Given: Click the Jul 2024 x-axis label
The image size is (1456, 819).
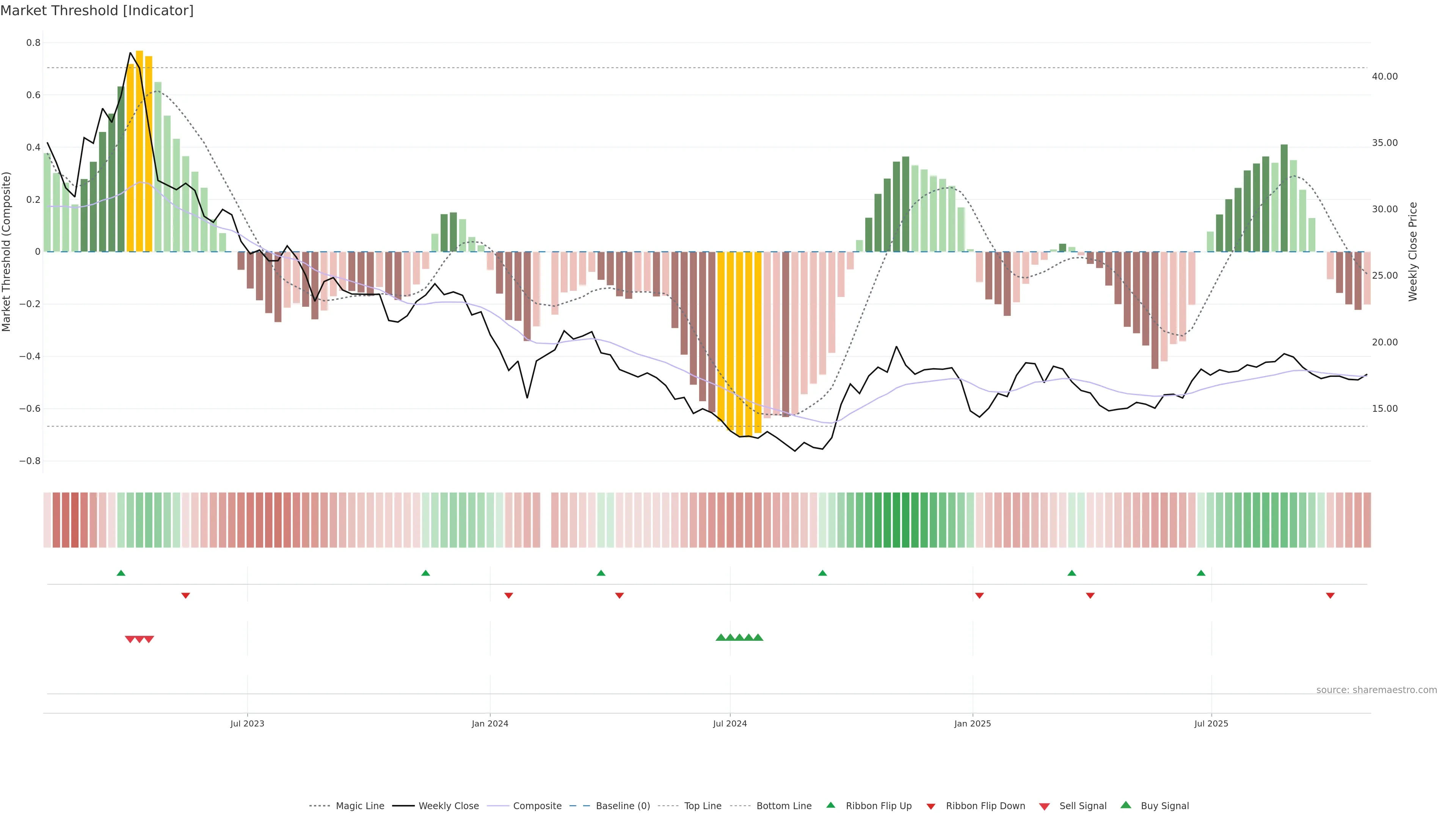Looking at the screenshot, I should click(x=730, y=723).
